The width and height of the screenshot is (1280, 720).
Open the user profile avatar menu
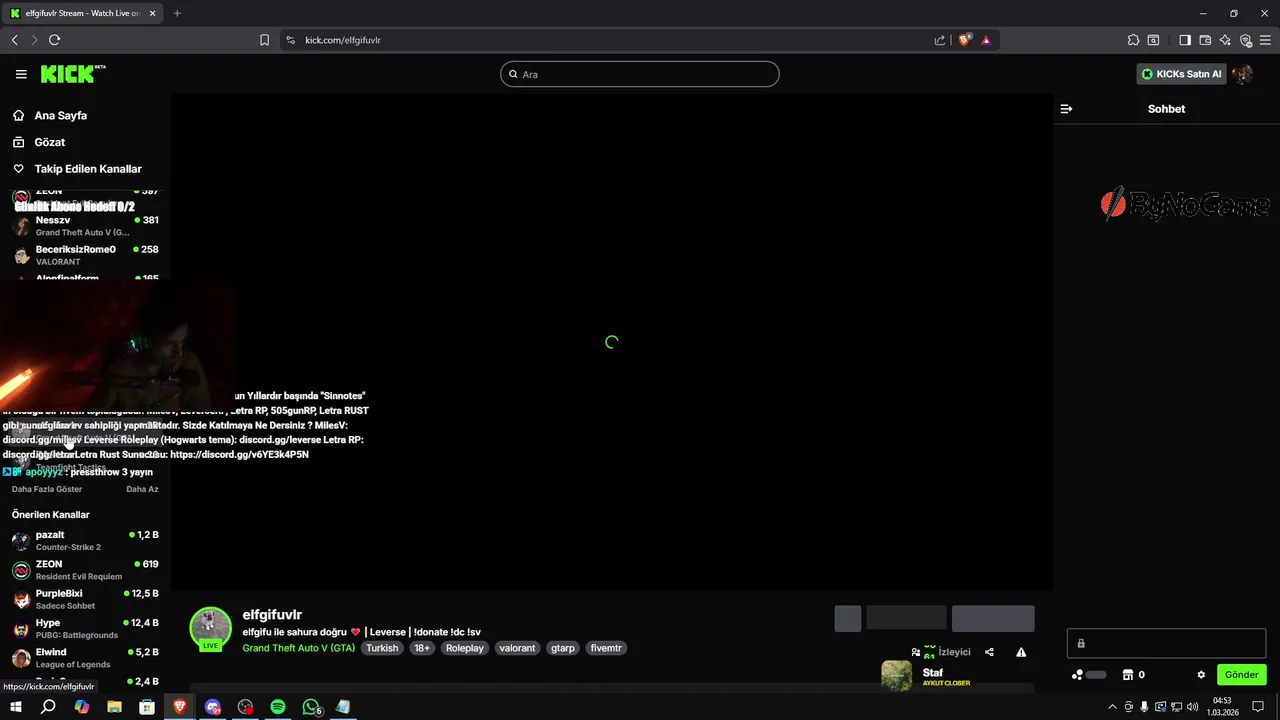(1243, 74)
